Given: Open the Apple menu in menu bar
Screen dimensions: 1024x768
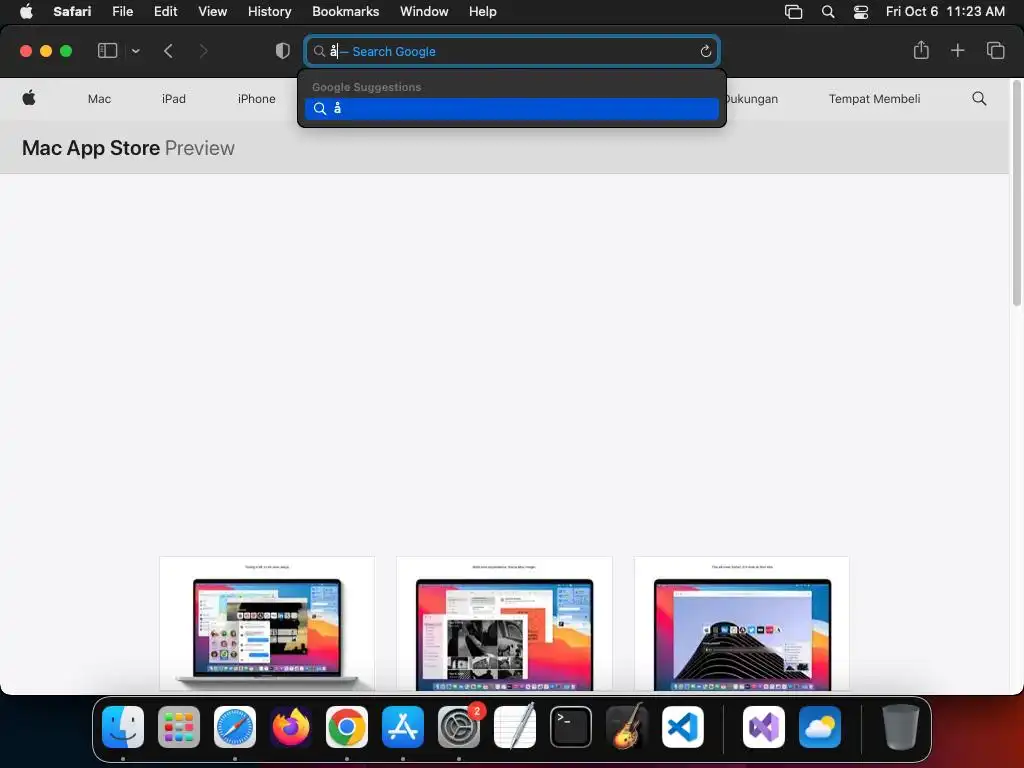Looking at the screenshot, I should (26, 11).
